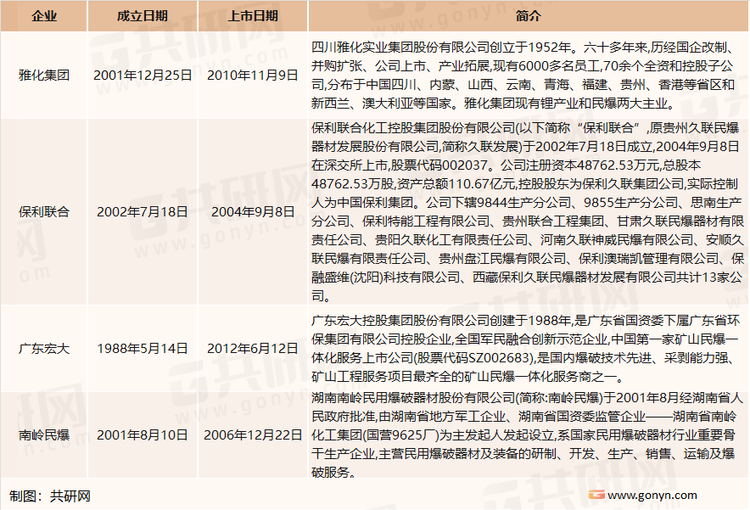
Task: Click the 保利联合 introduction paragraph
Action: click(528, 211)
